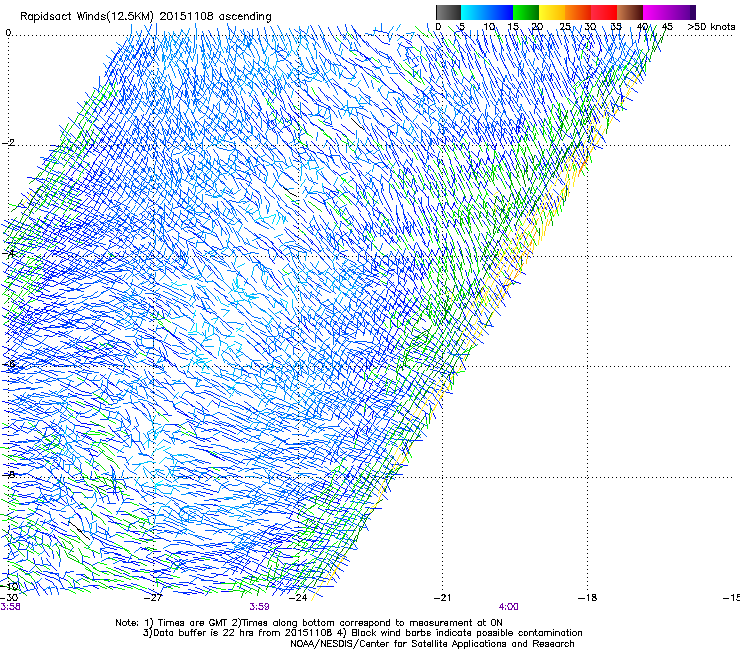The image size is (740, 650).
Task: Click the '-27' longitude axis label
Action: coord(153,598)
